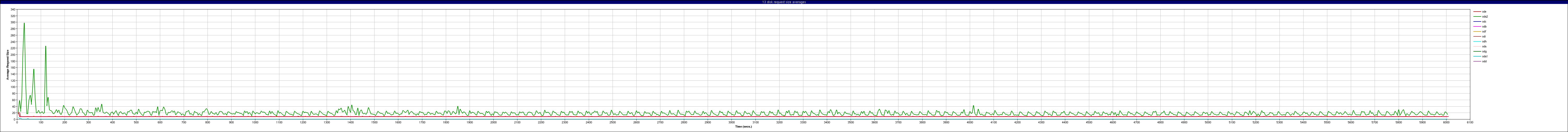This screenshot has height=132, width=1568.
Task: Click the 'Time (secs.)' axis label
Action: (743, 126)
